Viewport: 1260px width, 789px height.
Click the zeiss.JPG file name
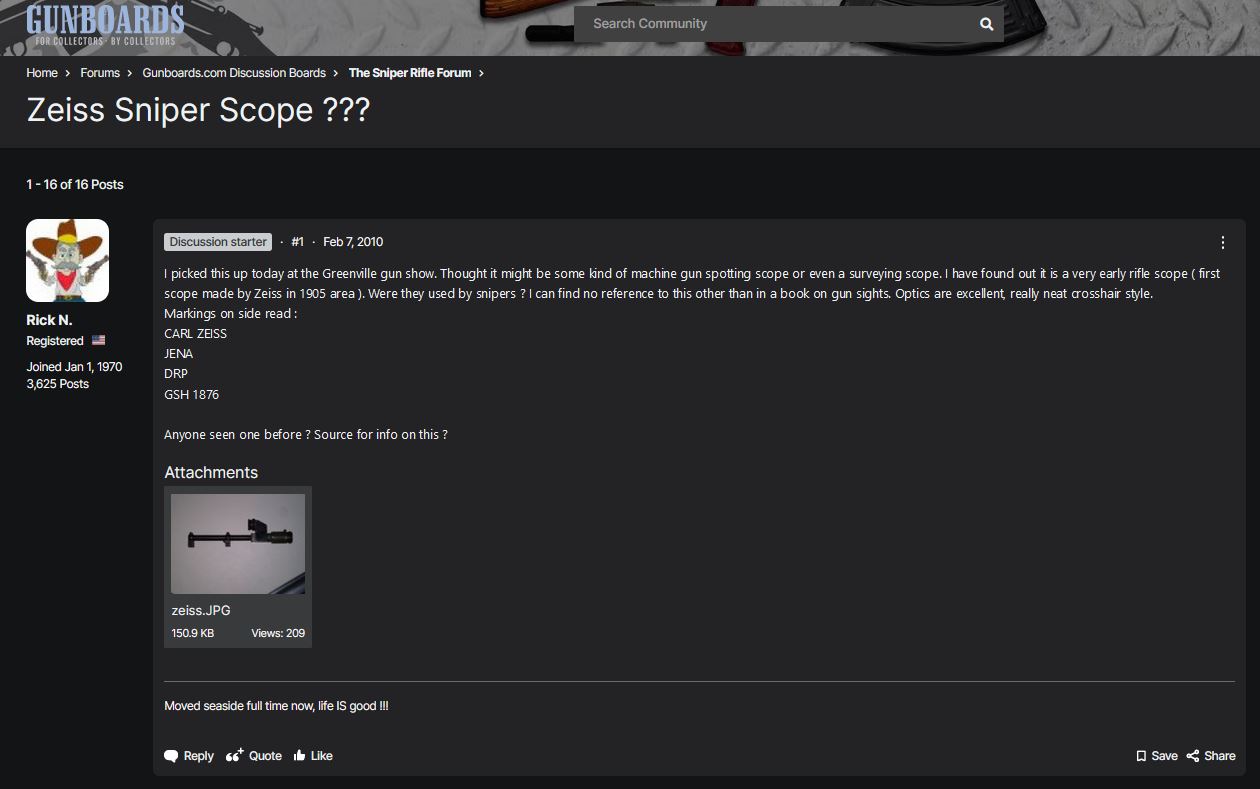click(201, 610)
